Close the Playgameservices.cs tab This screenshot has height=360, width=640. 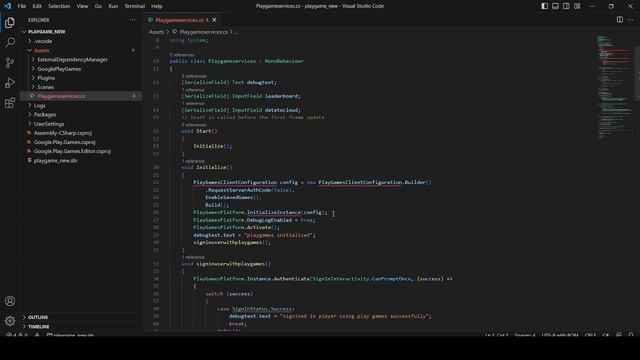coord(214,20)
